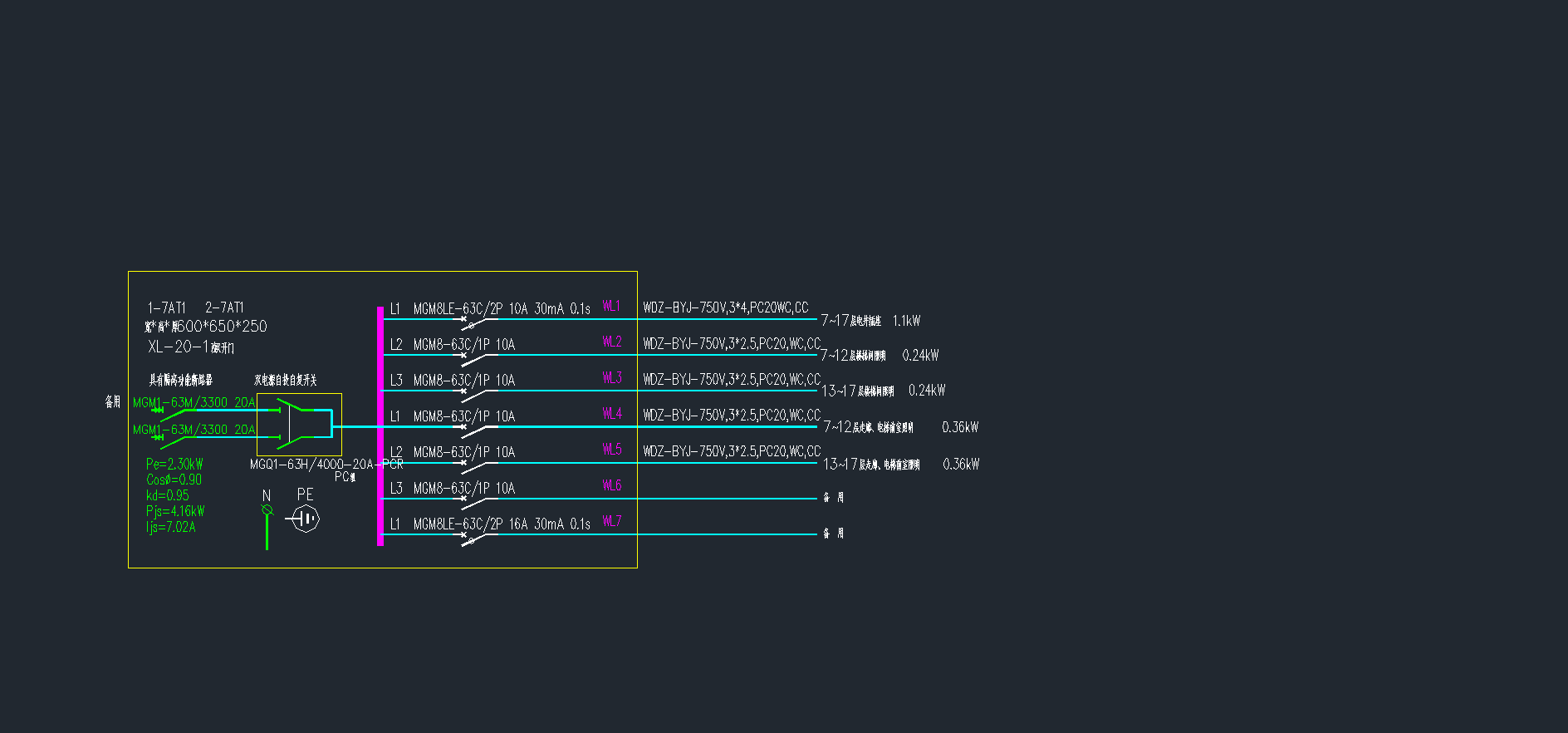Select text 'MGM8LE-63C/2P 16A 30mA 0.1s'
1568x733 pixels.
click(502, 524)
